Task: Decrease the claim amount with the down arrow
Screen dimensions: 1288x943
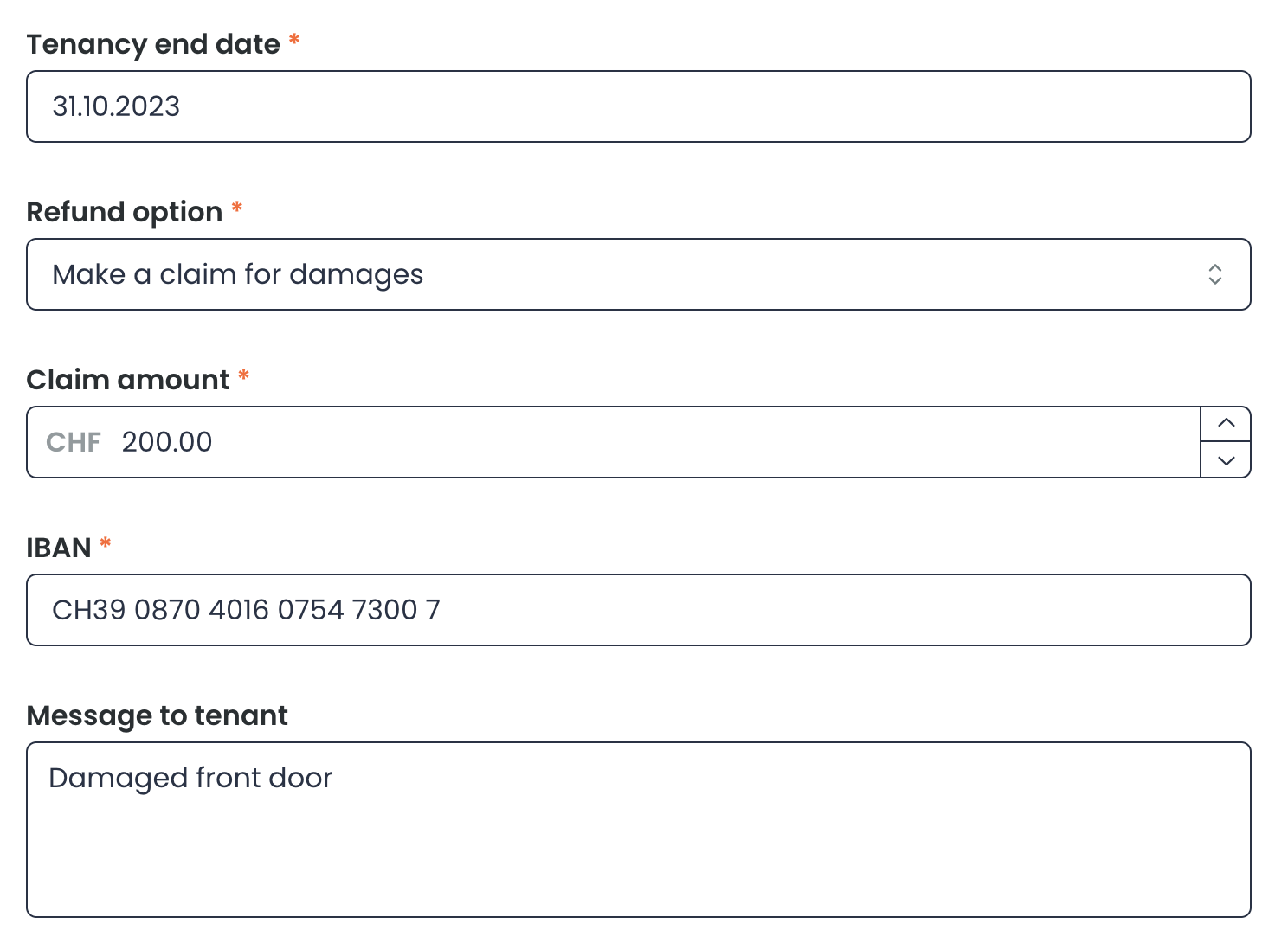Action: [x=1226, y=461]
